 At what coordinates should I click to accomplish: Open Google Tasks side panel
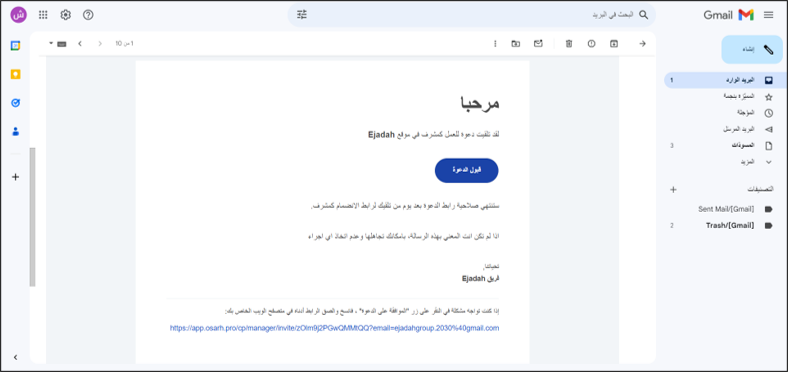(16, 103)
